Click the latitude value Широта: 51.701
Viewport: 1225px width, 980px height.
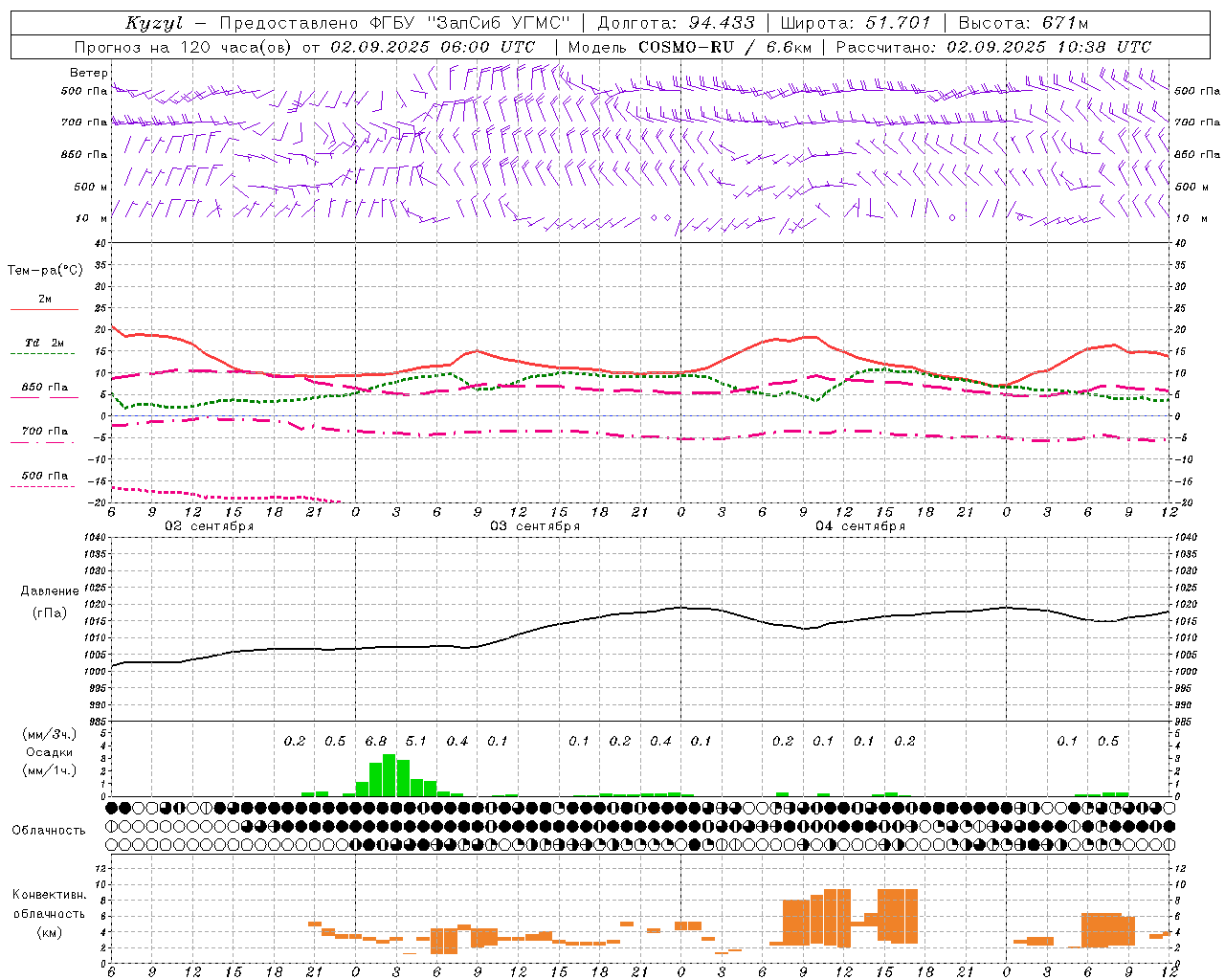(856, 23)
